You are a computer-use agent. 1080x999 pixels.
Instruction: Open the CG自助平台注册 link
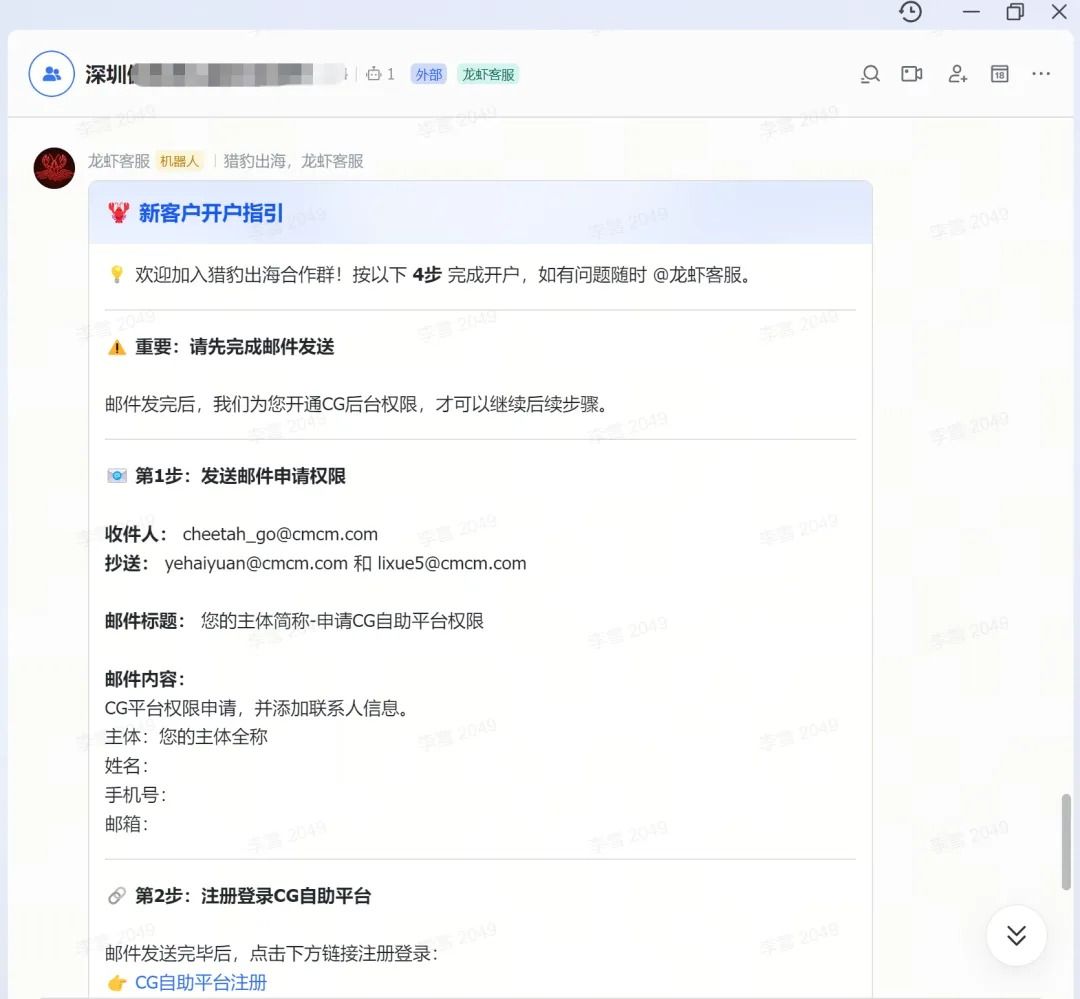pos(200,982)
